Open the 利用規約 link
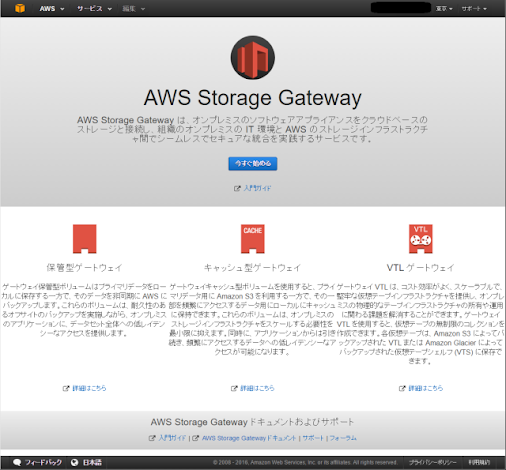This screenshot has height=470, width=506. (x=479, y=462)
